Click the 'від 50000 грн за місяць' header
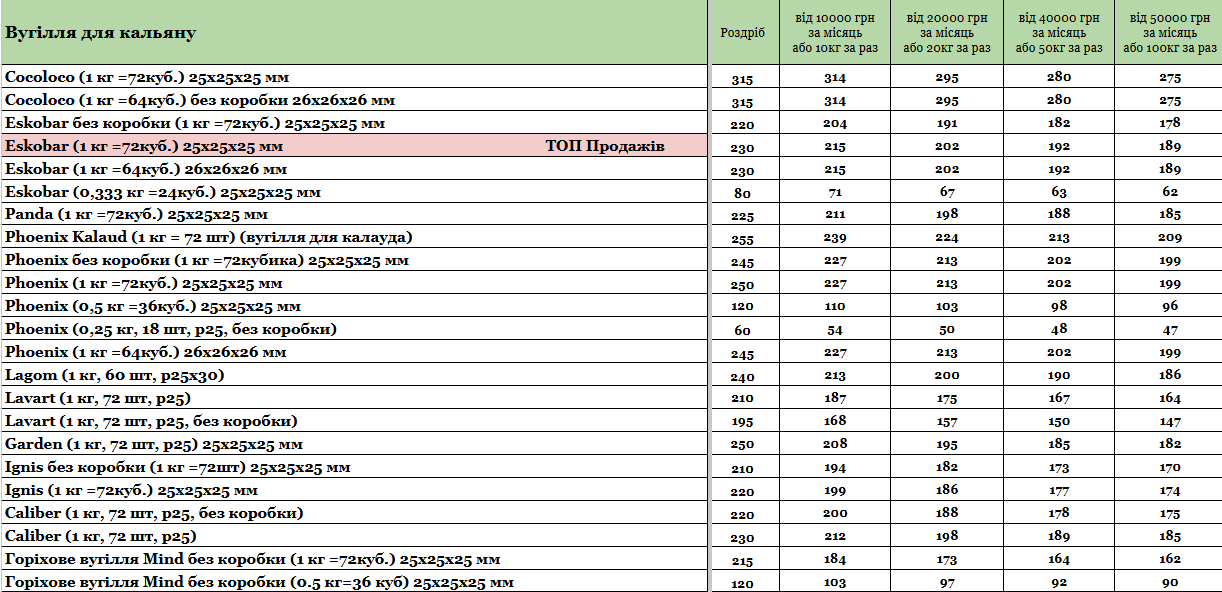 1170,32
